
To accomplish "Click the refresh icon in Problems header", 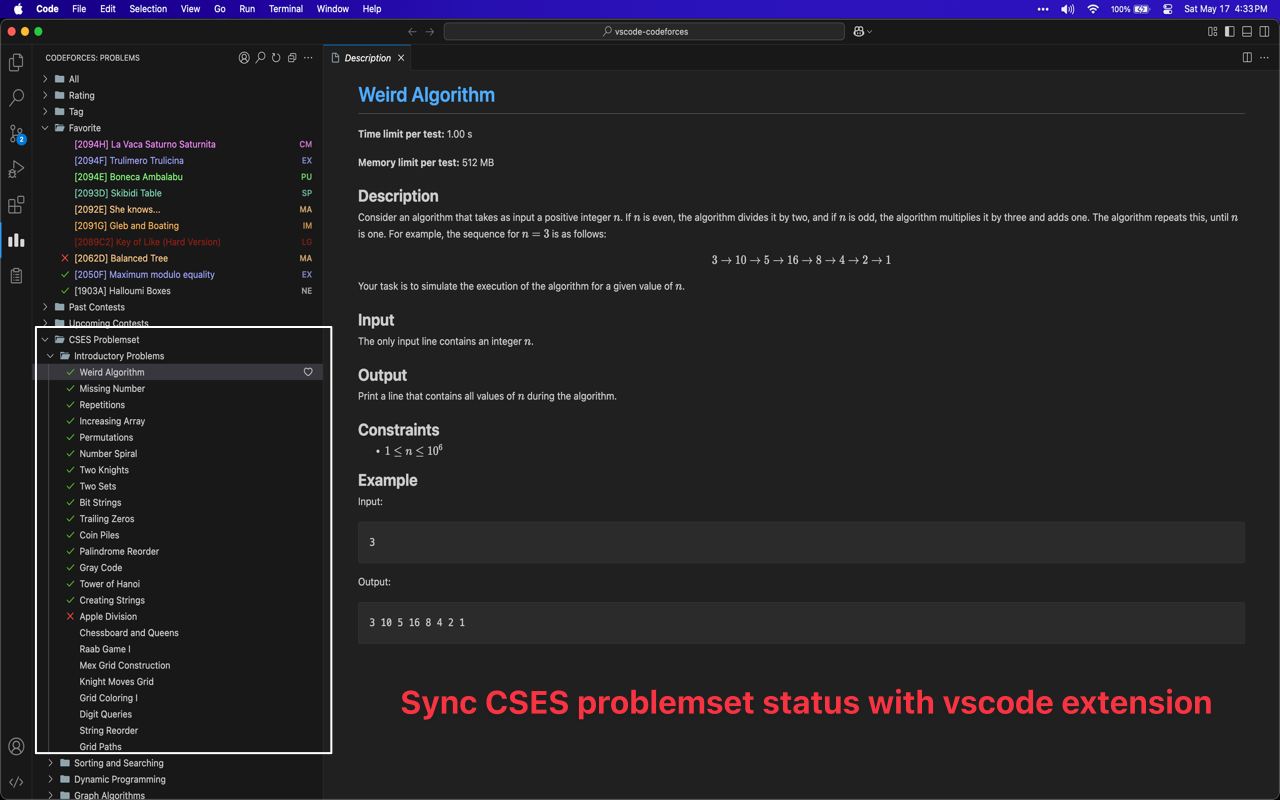I will point(276,58).
